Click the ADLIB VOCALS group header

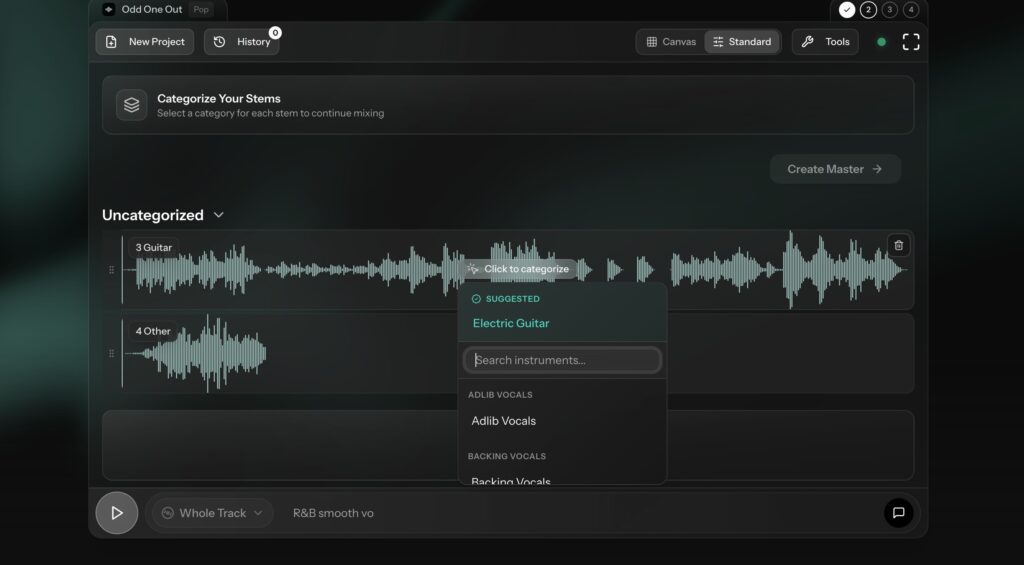pos(500,395)
